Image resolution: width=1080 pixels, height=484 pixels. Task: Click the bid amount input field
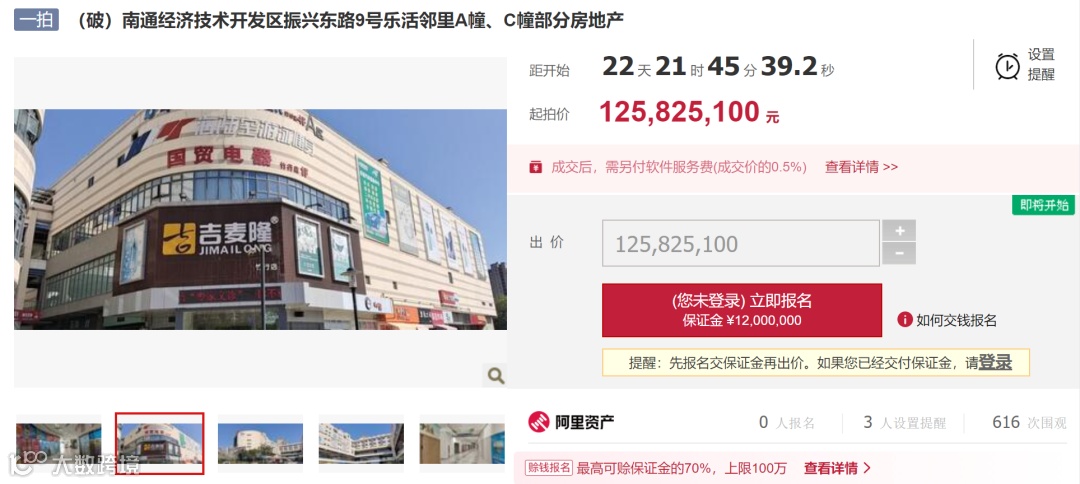click(740, 243)
